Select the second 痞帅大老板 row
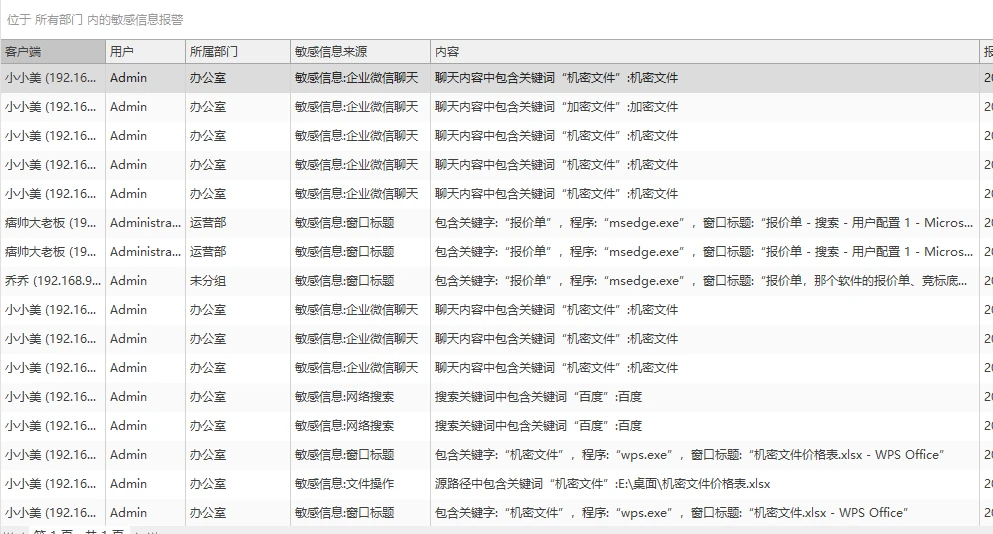The height and width of the screenshot is (534, 993). 496,252
